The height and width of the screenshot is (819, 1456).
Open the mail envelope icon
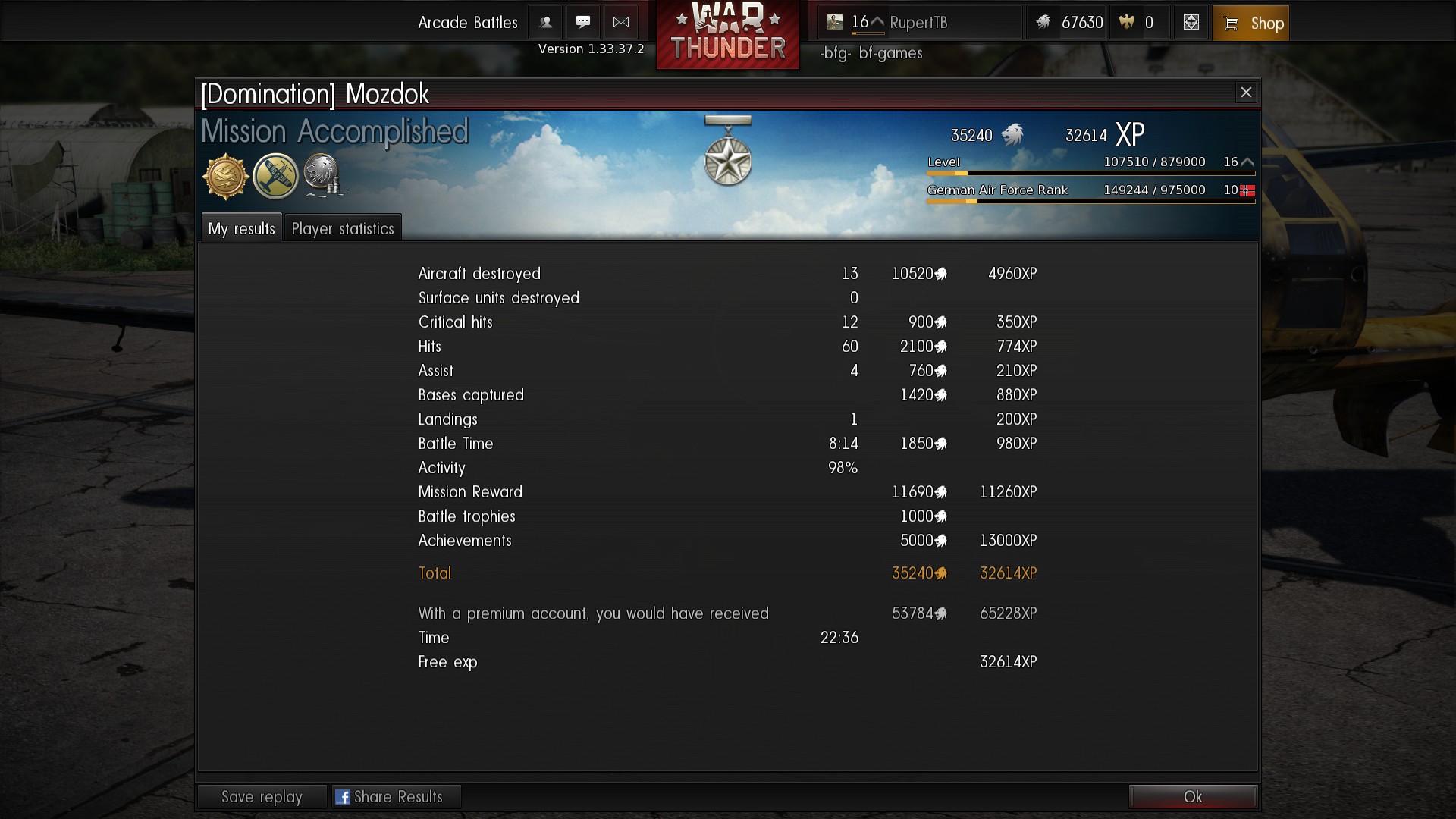(621, 23)
